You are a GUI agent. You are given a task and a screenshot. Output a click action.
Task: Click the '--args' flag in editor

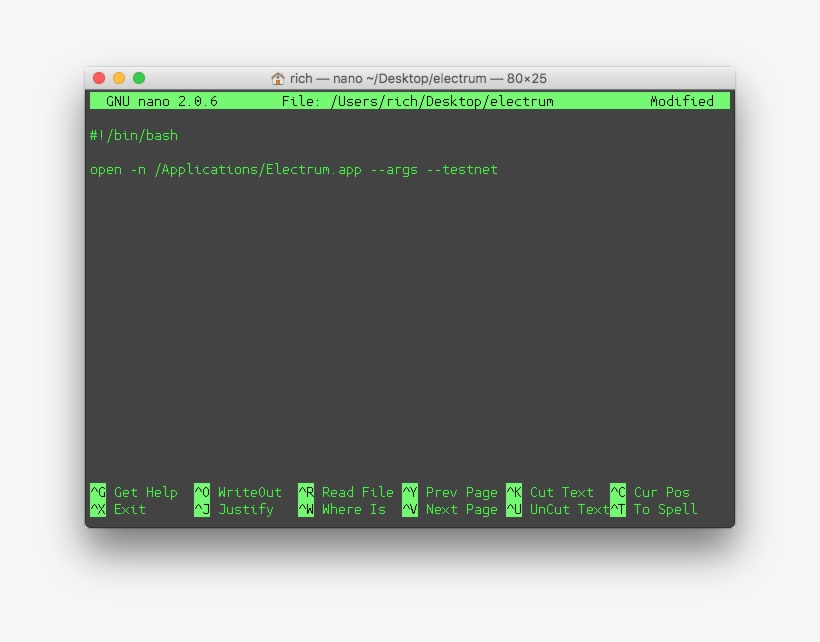pos(394,170)
